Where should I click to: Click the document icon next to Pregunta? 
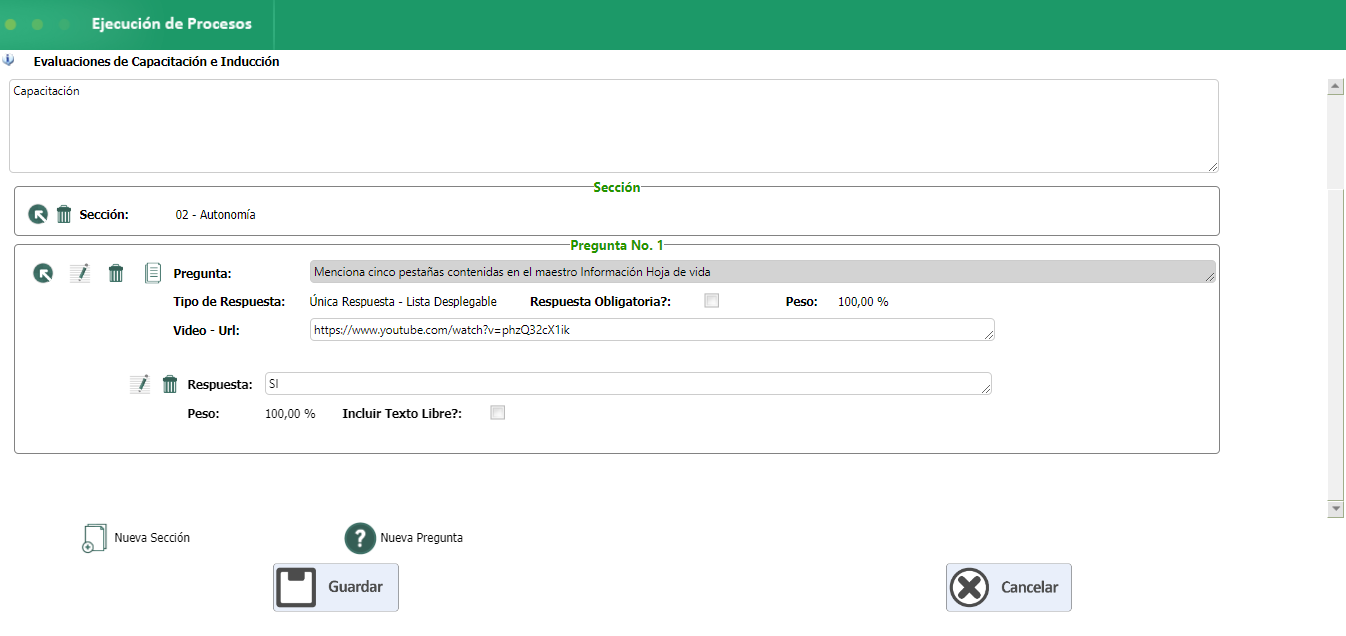click(x=153, y=273)
